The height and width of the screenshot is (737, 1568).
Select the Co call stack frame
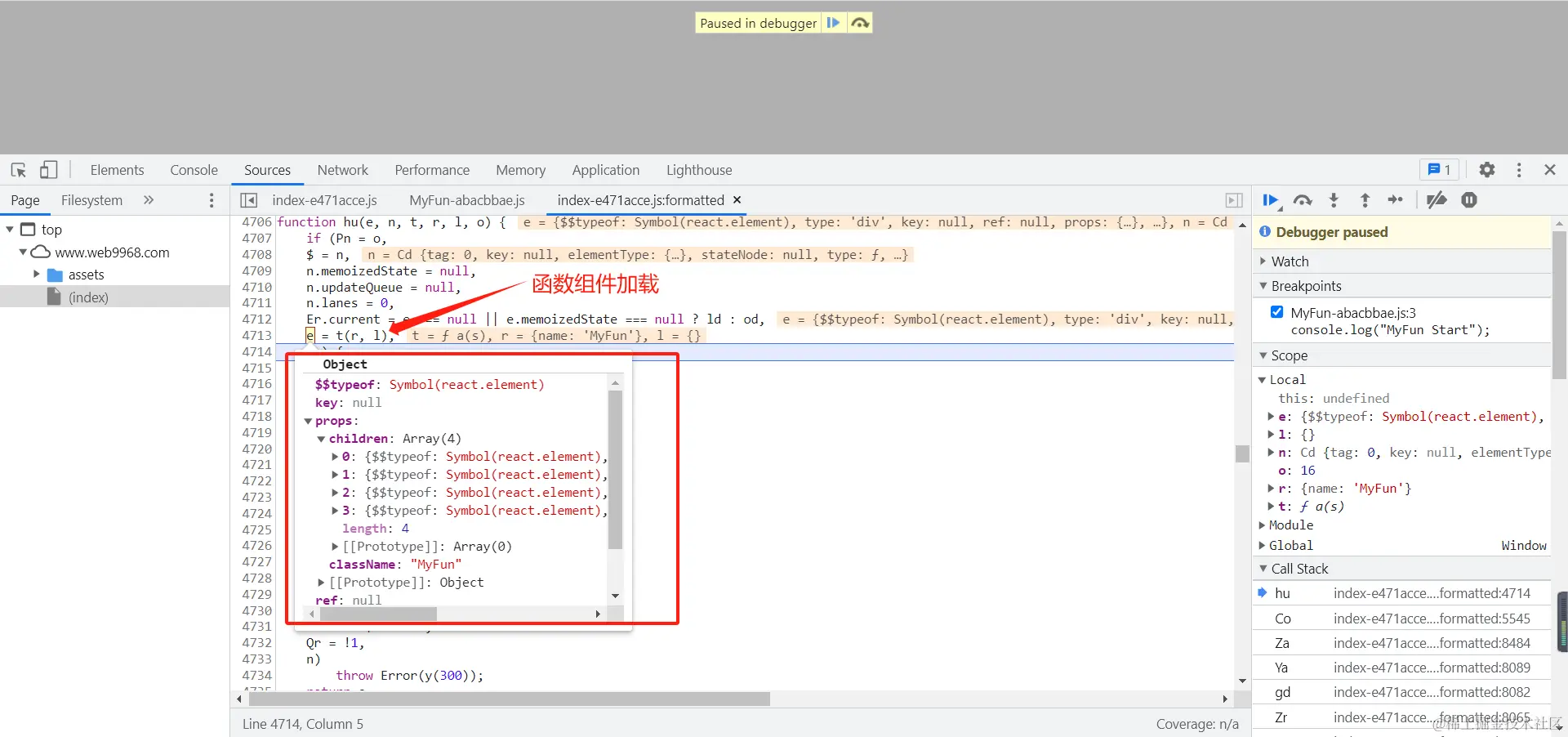click(1401, 619)
